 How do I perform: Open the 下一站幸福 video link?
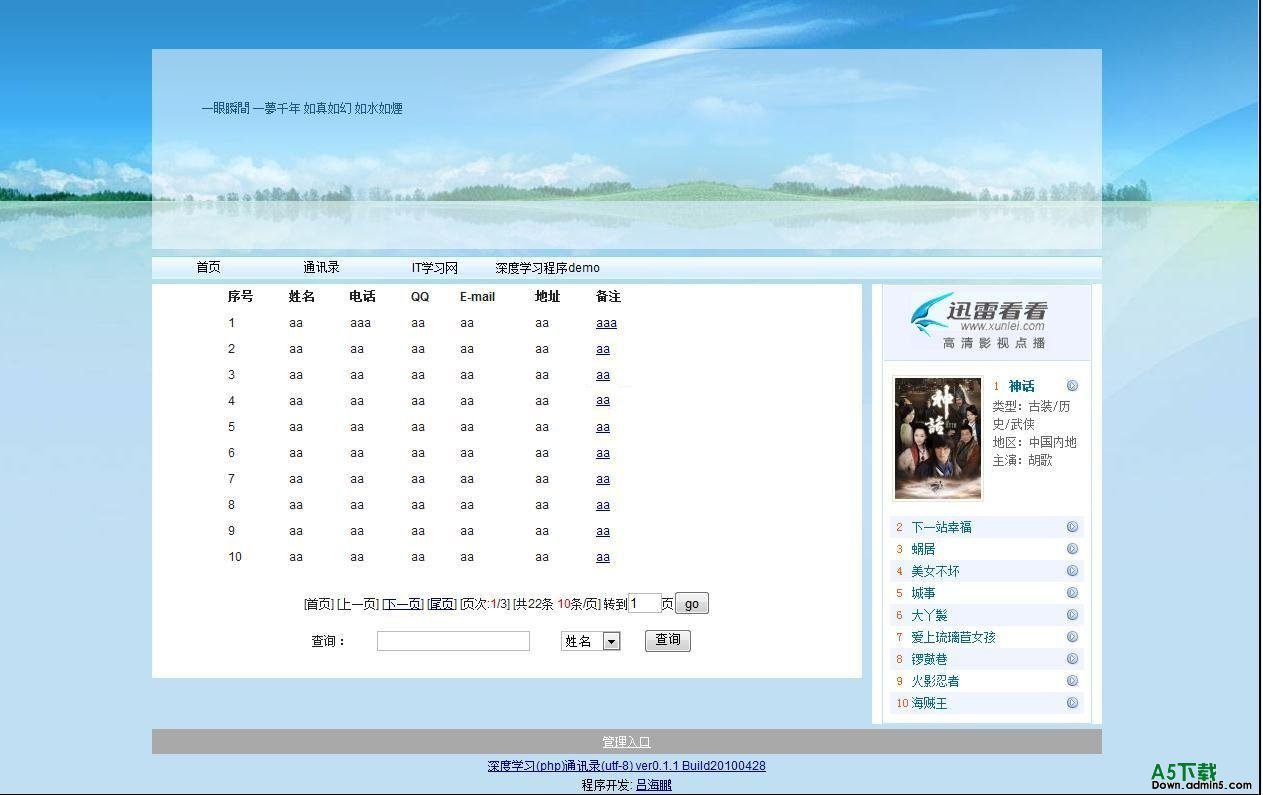[x=941, y=527]
